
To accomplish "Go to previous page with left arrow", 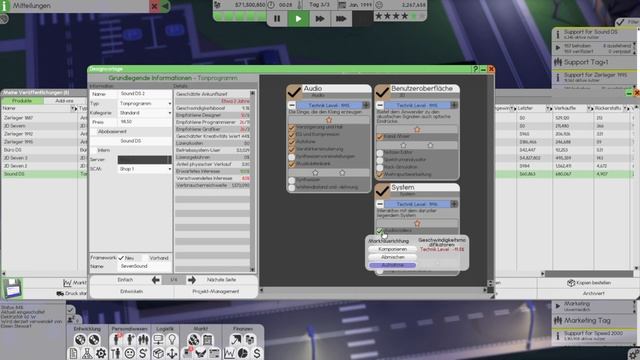I will 156,280.
